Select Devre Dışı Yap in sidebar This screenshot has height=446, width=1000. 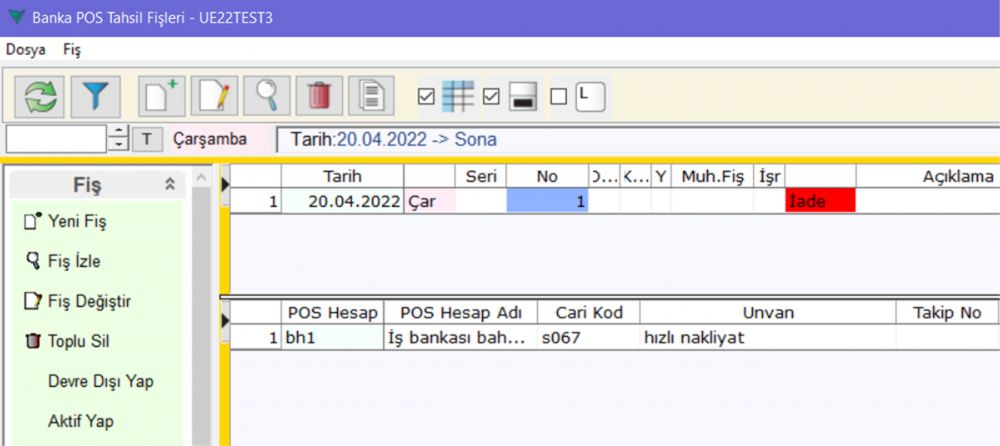tap(100, 381)
